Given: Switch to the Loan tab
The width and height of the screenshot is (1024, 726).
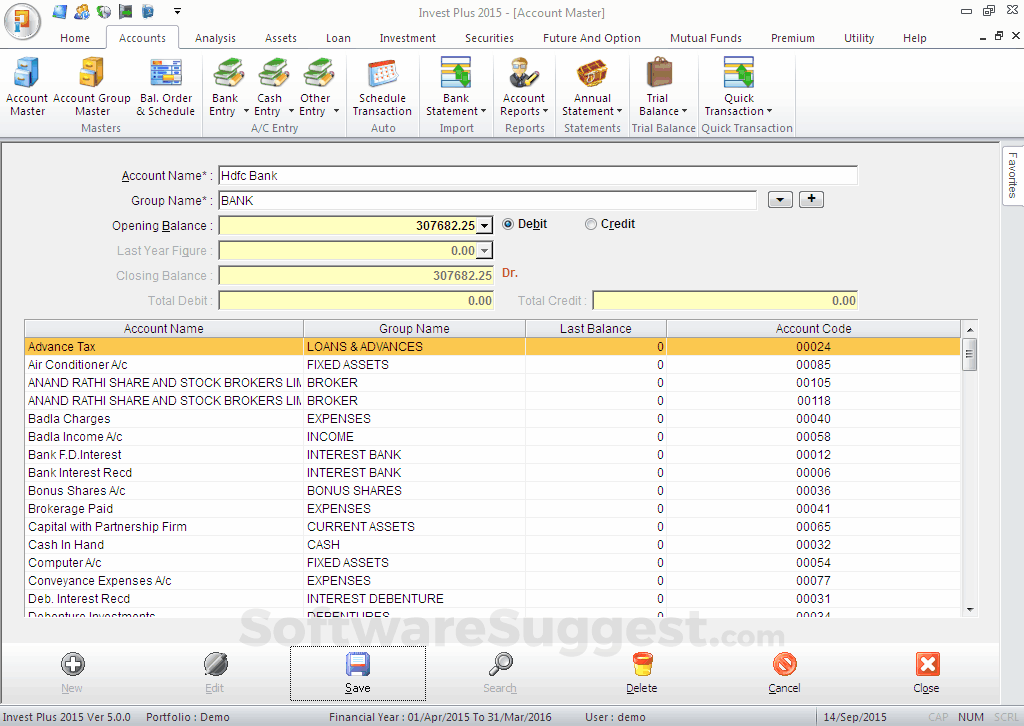Looking at the screenshot, I should tap(338, 38).
